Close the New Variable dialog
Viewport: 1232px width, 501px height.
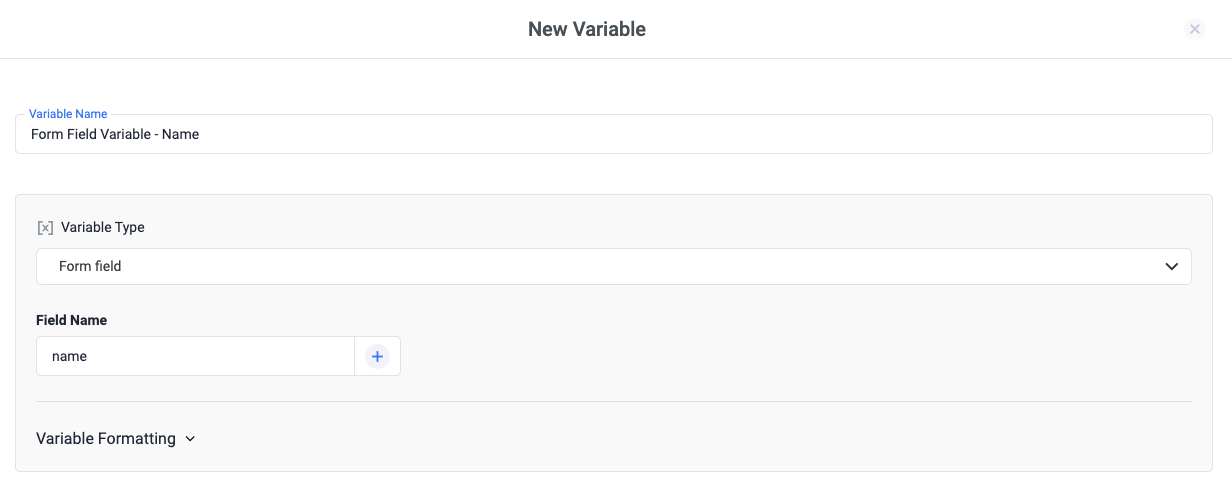(x=1195, y=29)
